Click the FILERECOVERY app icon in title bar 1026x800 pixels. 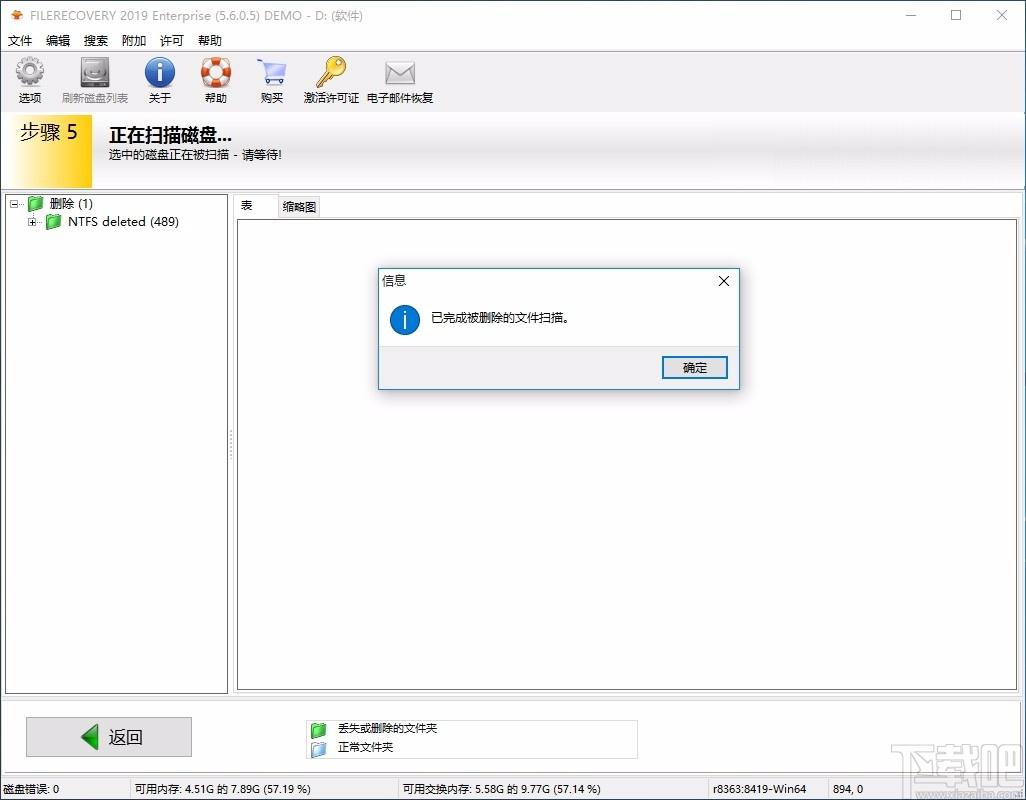17,15
